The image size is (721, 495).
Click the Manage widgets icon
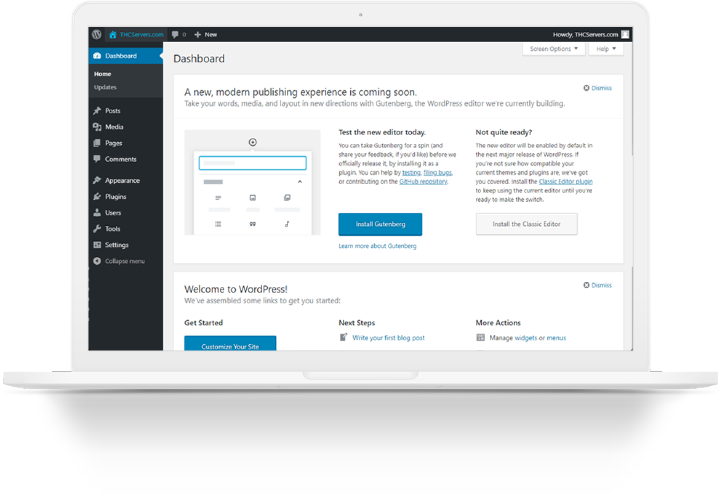[481, 337]
